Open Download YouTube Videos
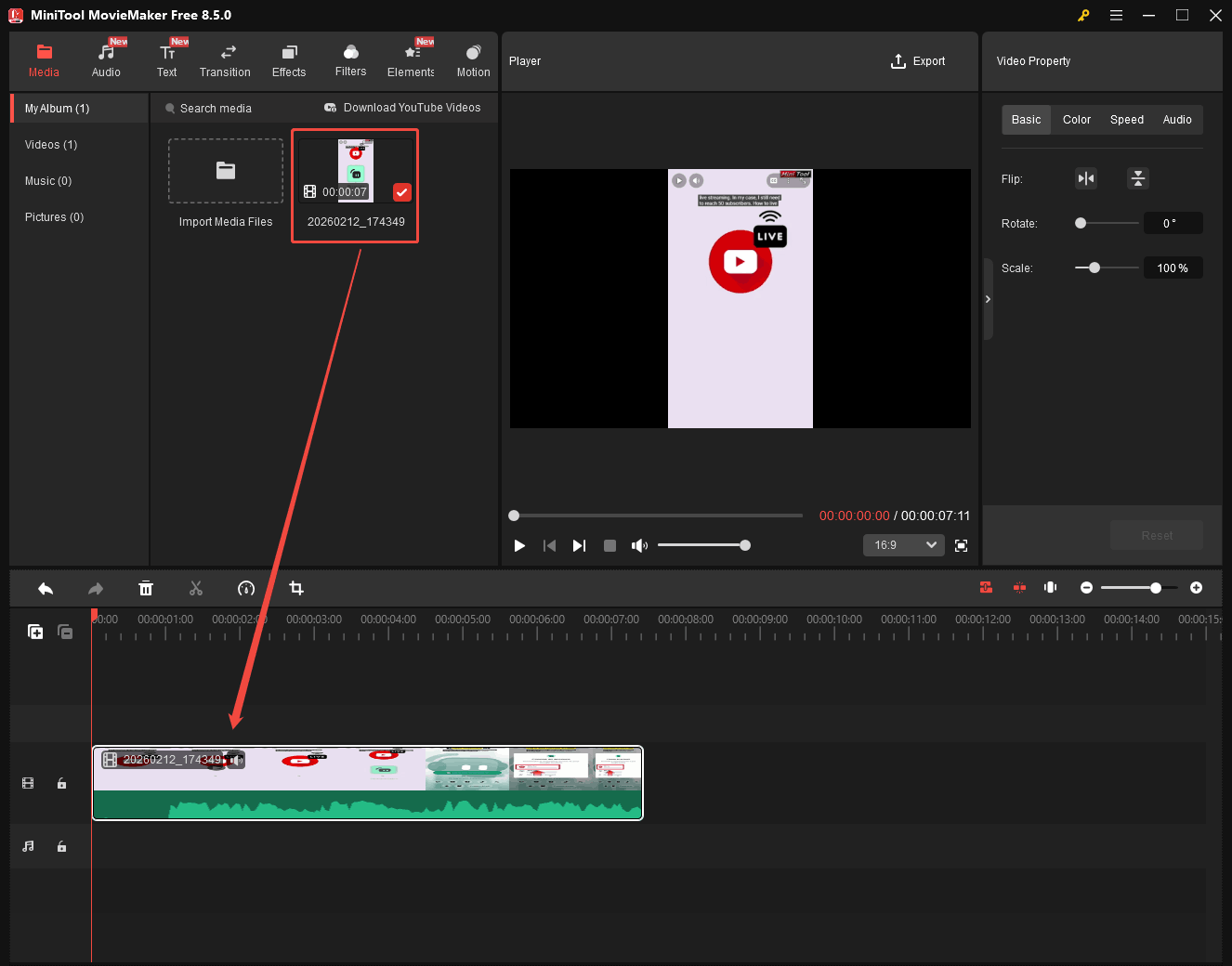 pos(403,108)
